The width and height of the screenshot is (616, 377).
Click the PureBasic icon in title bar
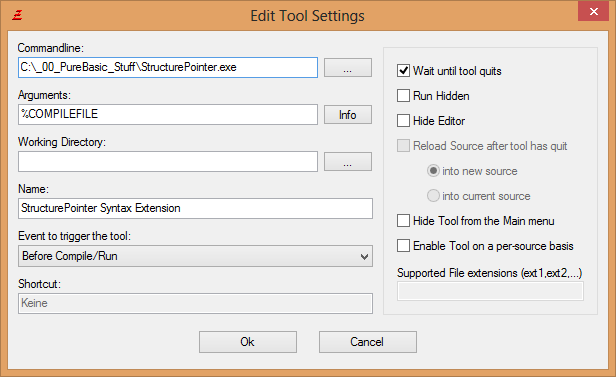17,15
